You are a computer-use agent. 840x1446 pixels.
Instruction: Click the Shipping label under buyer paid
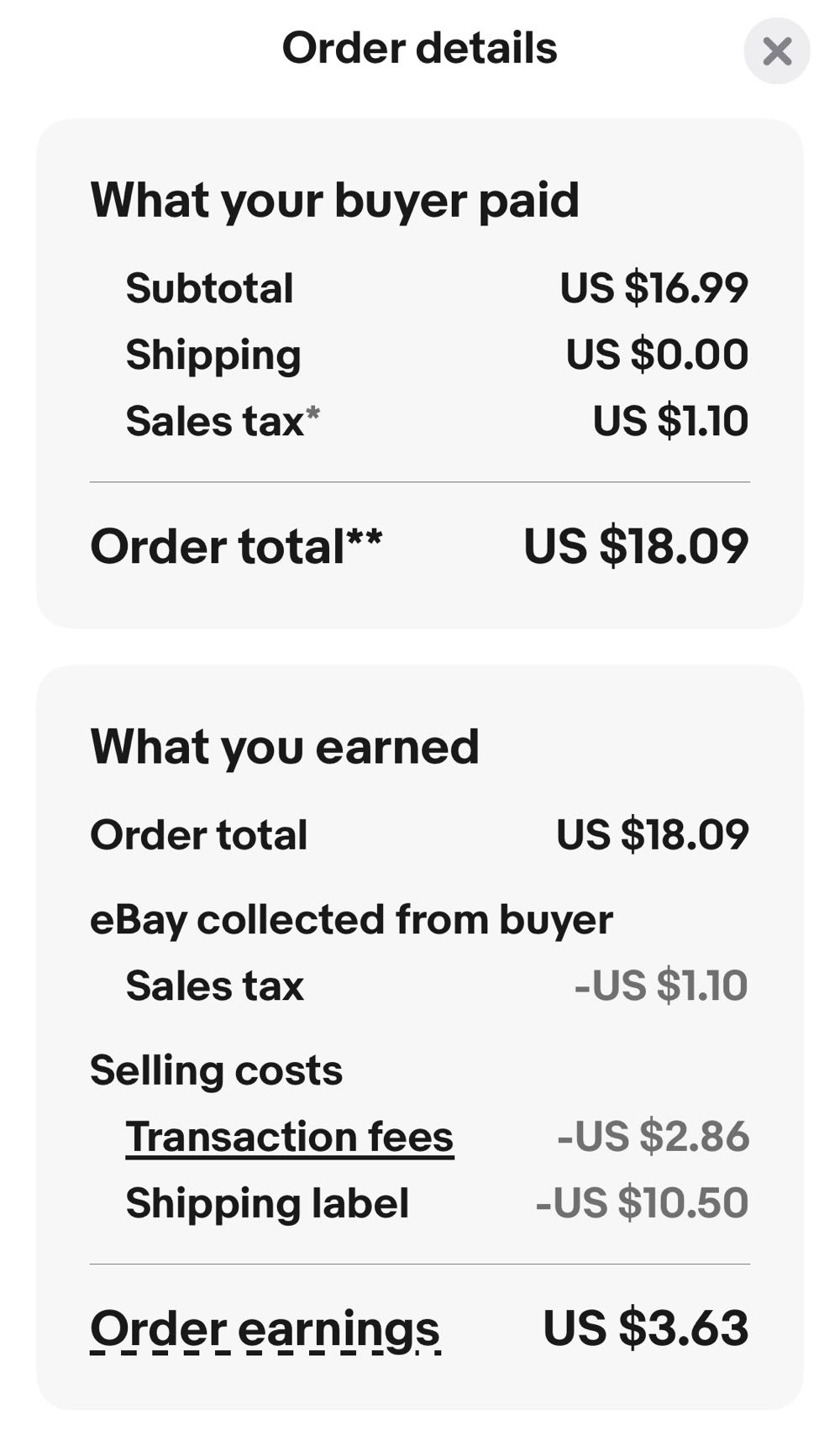click(x=213, y=355)
